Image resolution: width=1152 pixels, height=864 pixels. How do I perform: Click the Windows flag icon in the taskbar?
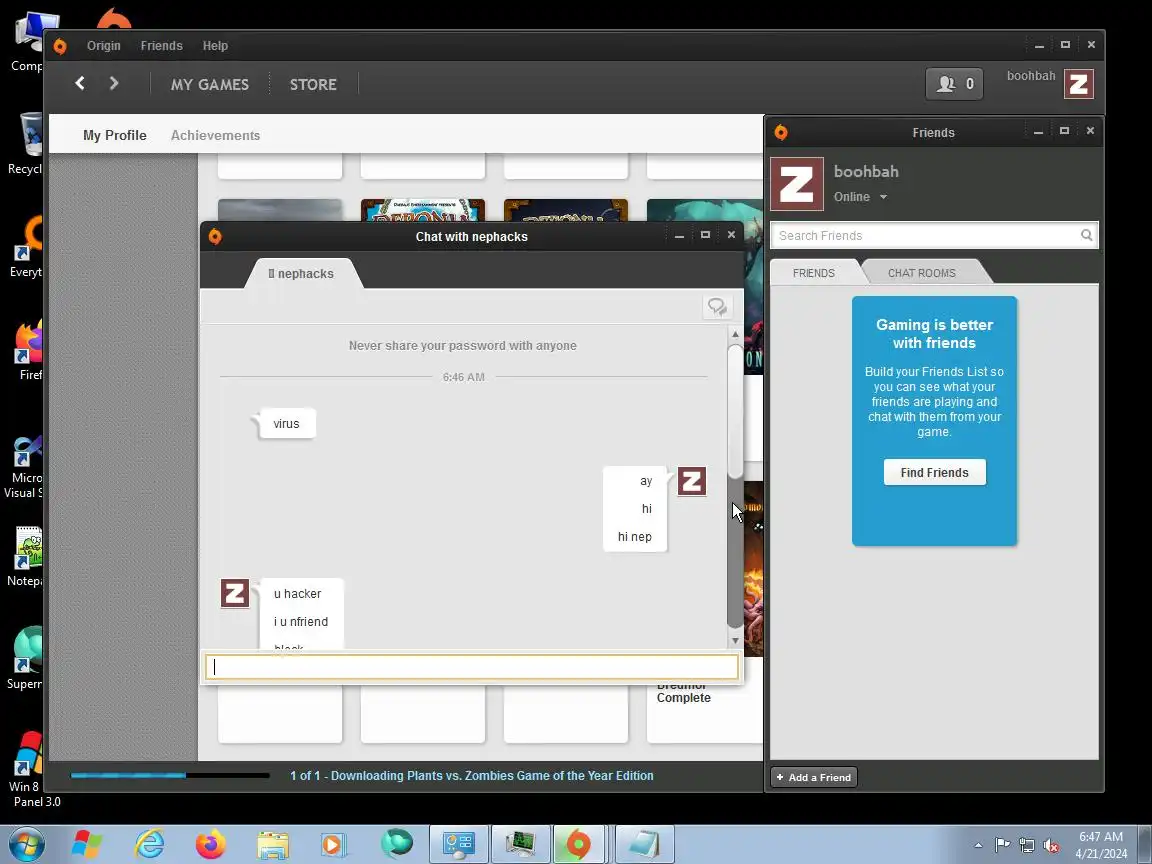pyautogui.click(x=87, y=844)
